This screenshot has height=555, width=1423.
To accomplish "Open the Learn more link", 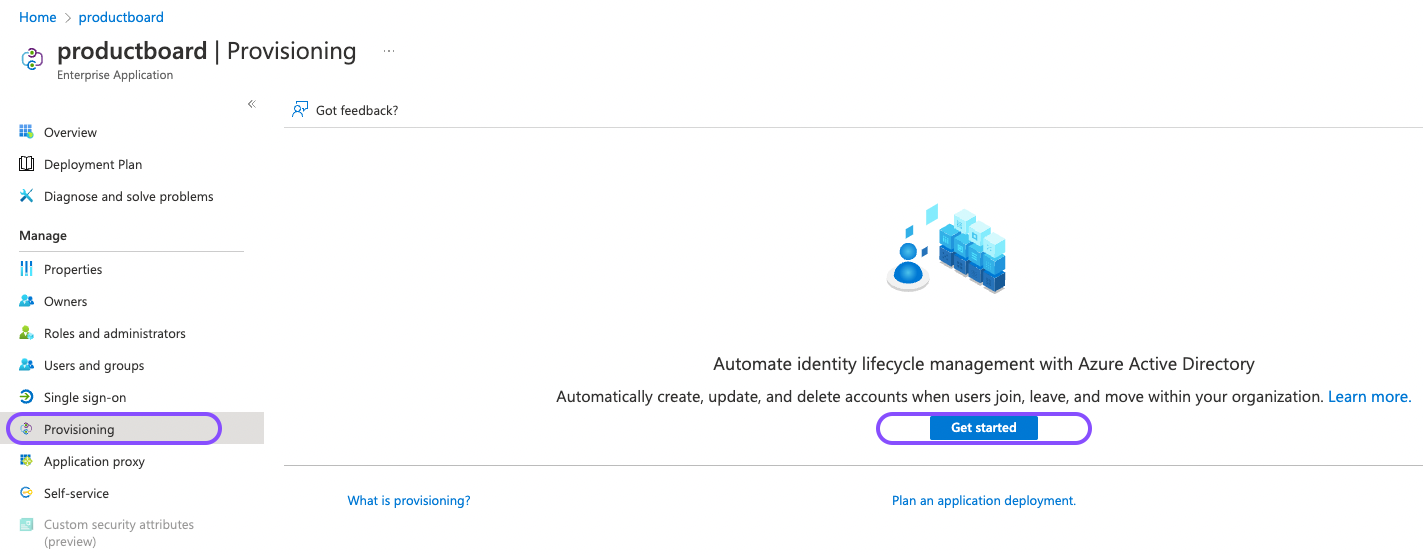I will click(x=1369, y=397).
